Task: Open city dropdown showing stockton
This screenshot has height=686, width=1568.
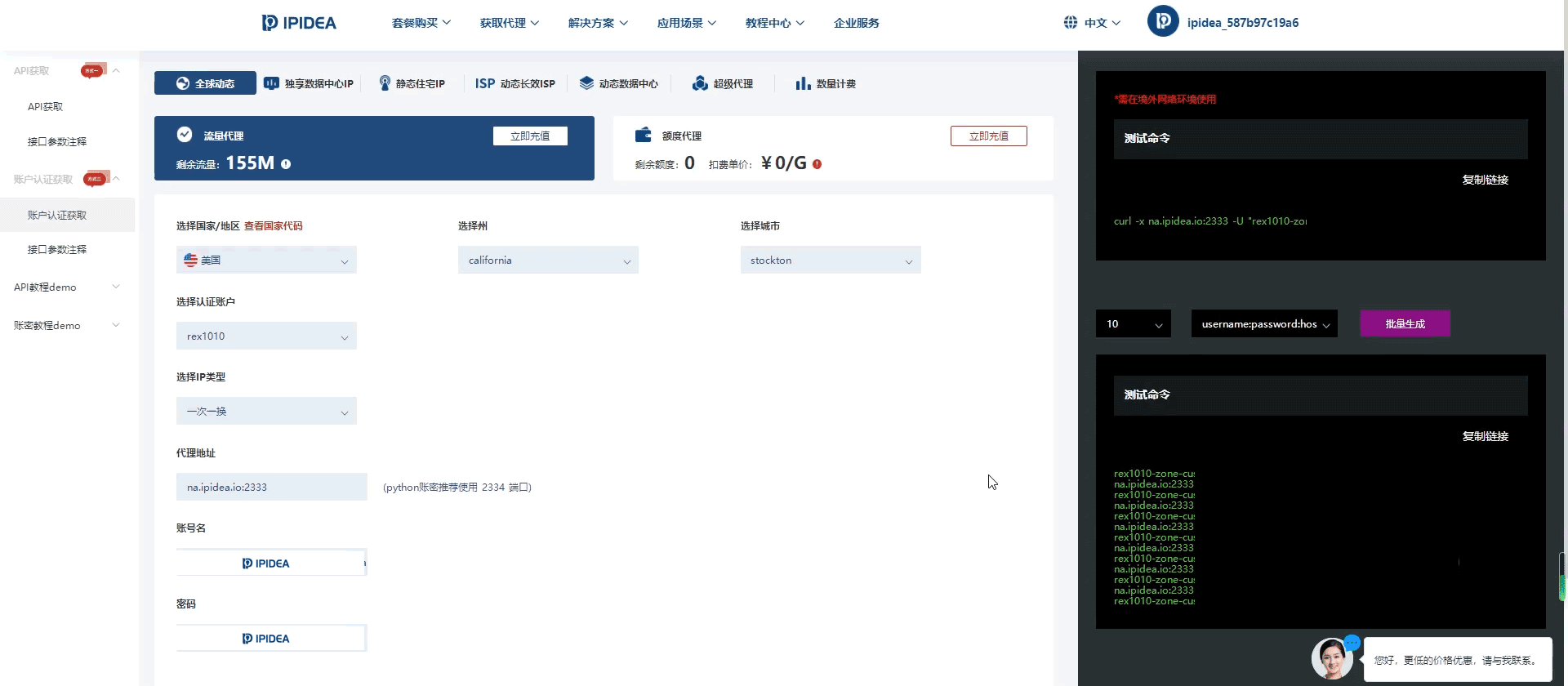Action: coord(831,260)
